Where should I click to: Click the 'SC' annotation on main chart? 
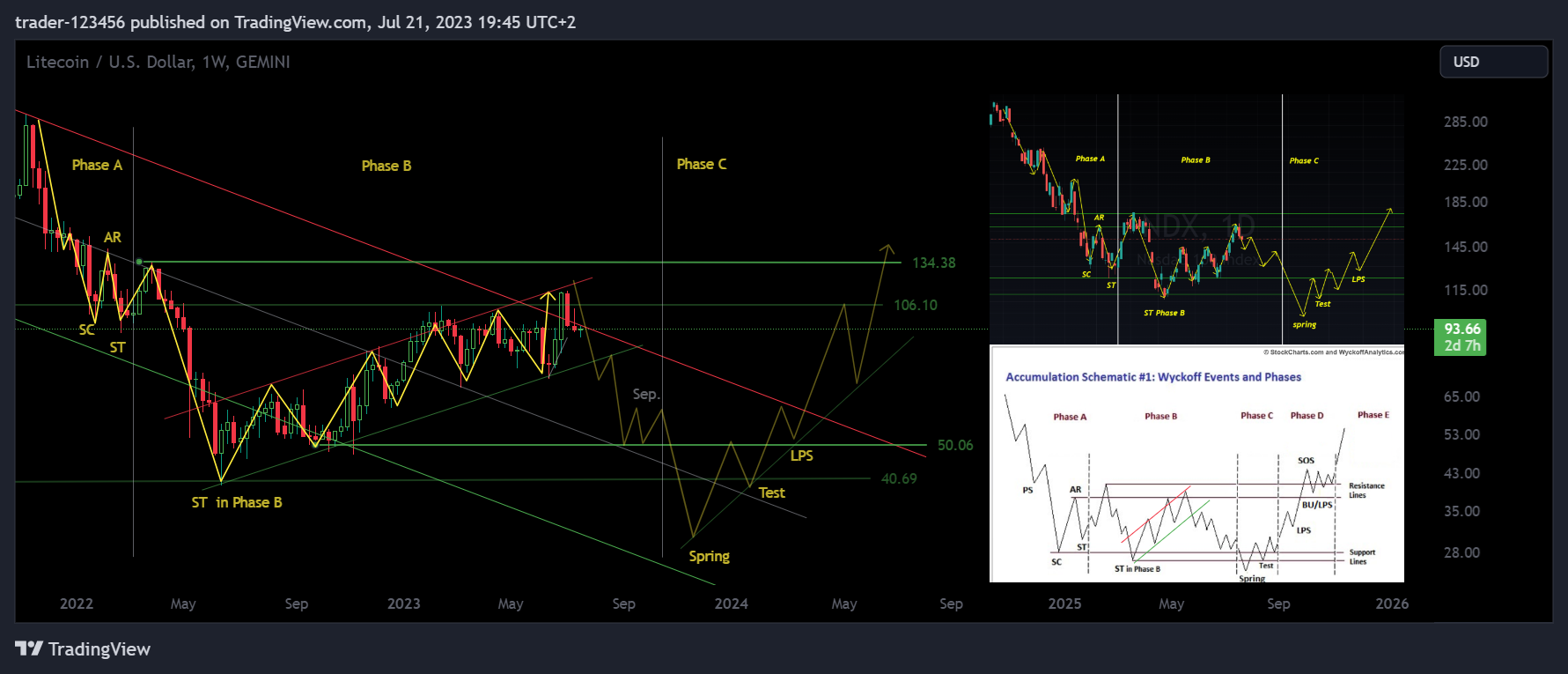pos(86,330)
